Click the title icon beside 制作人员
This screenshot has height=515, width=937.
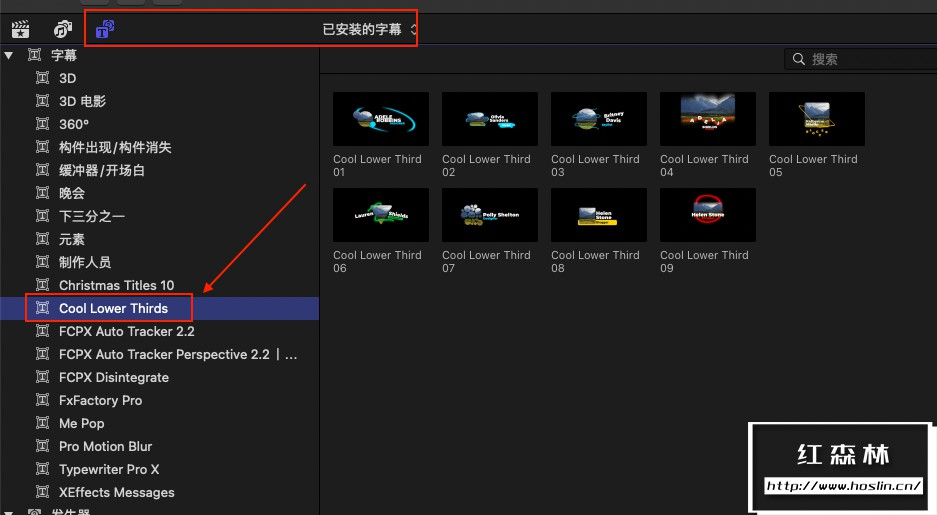(42, 262)
